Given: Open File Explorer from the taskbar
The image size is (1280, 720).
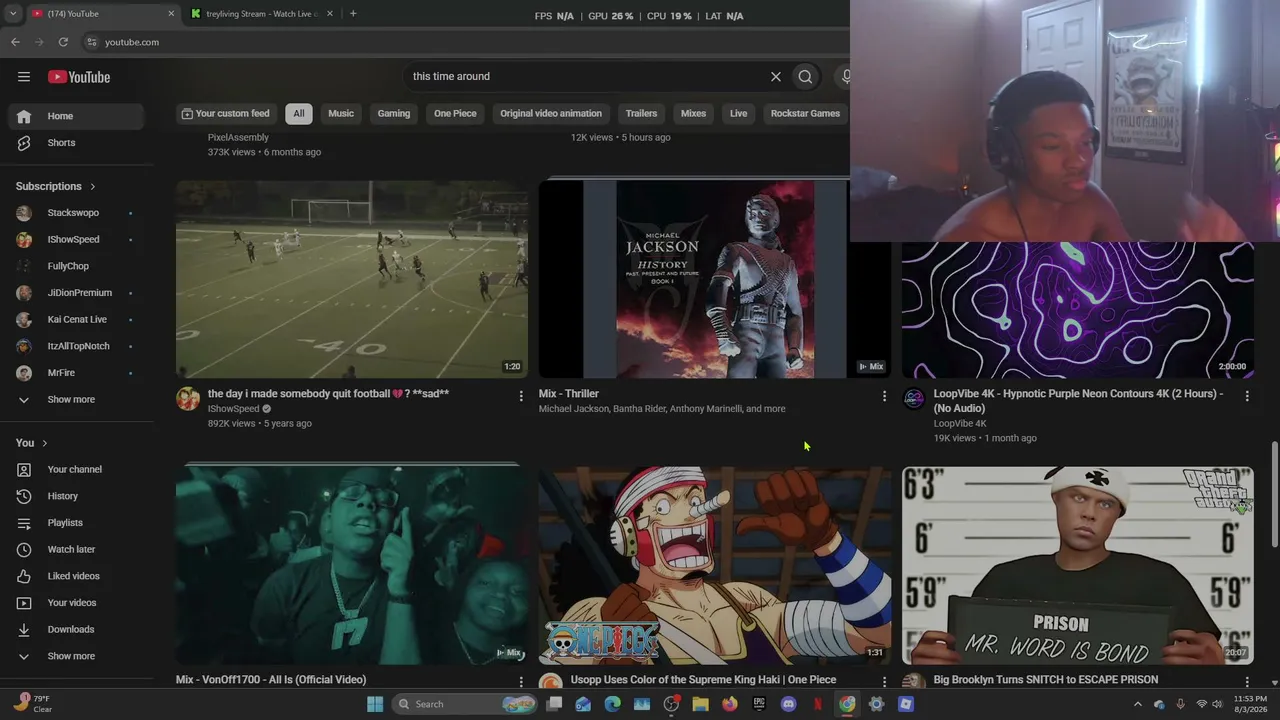Looking at the screenshot, I should point(701,704).
